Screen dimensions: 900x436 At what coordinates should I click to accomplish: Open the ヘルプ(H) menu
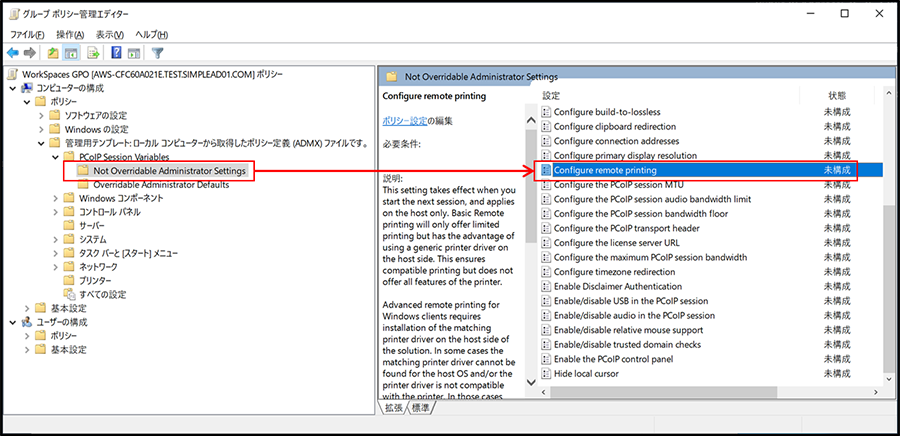click(x=152, y=34)
